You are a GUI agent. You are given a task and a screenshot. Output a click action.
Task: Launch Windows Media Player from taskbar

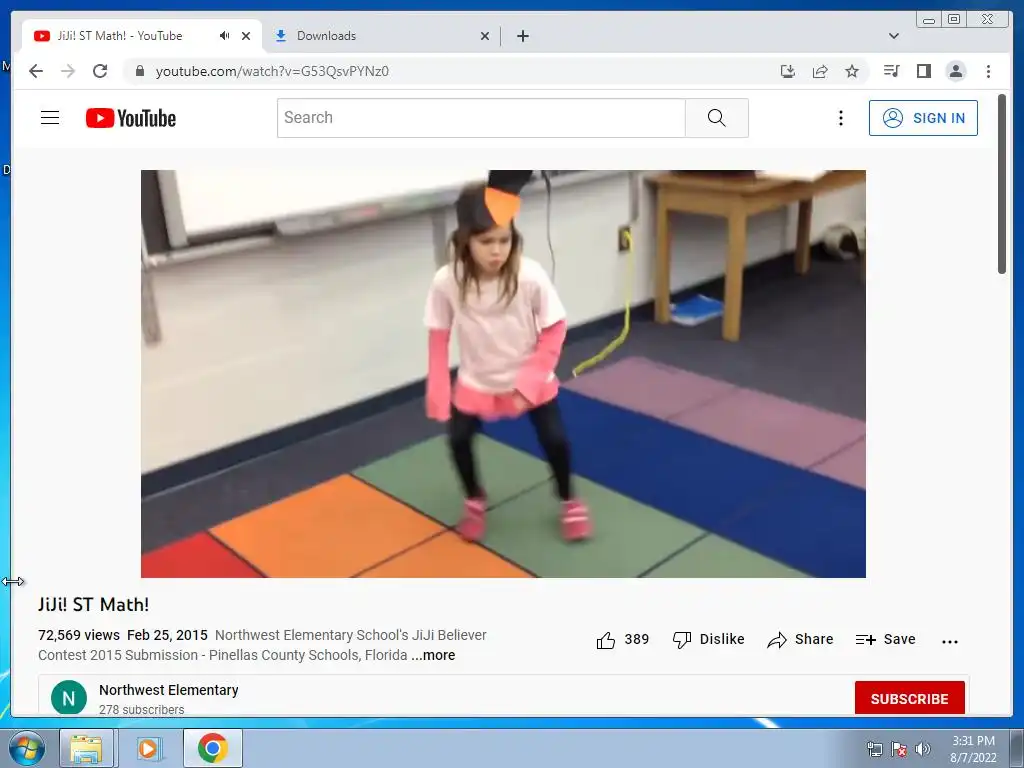click(x=148, y=748)
